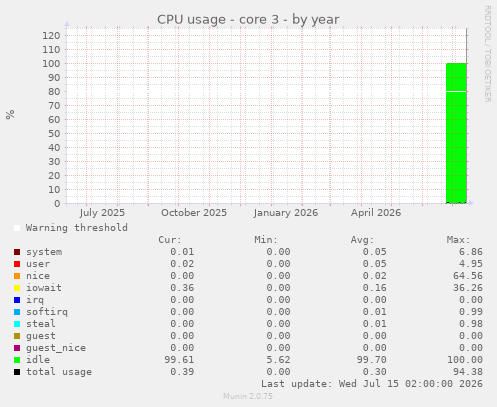Click the 'Max:' column header
The height and width of the screenshot is (407, 497).
click(459, 240)
